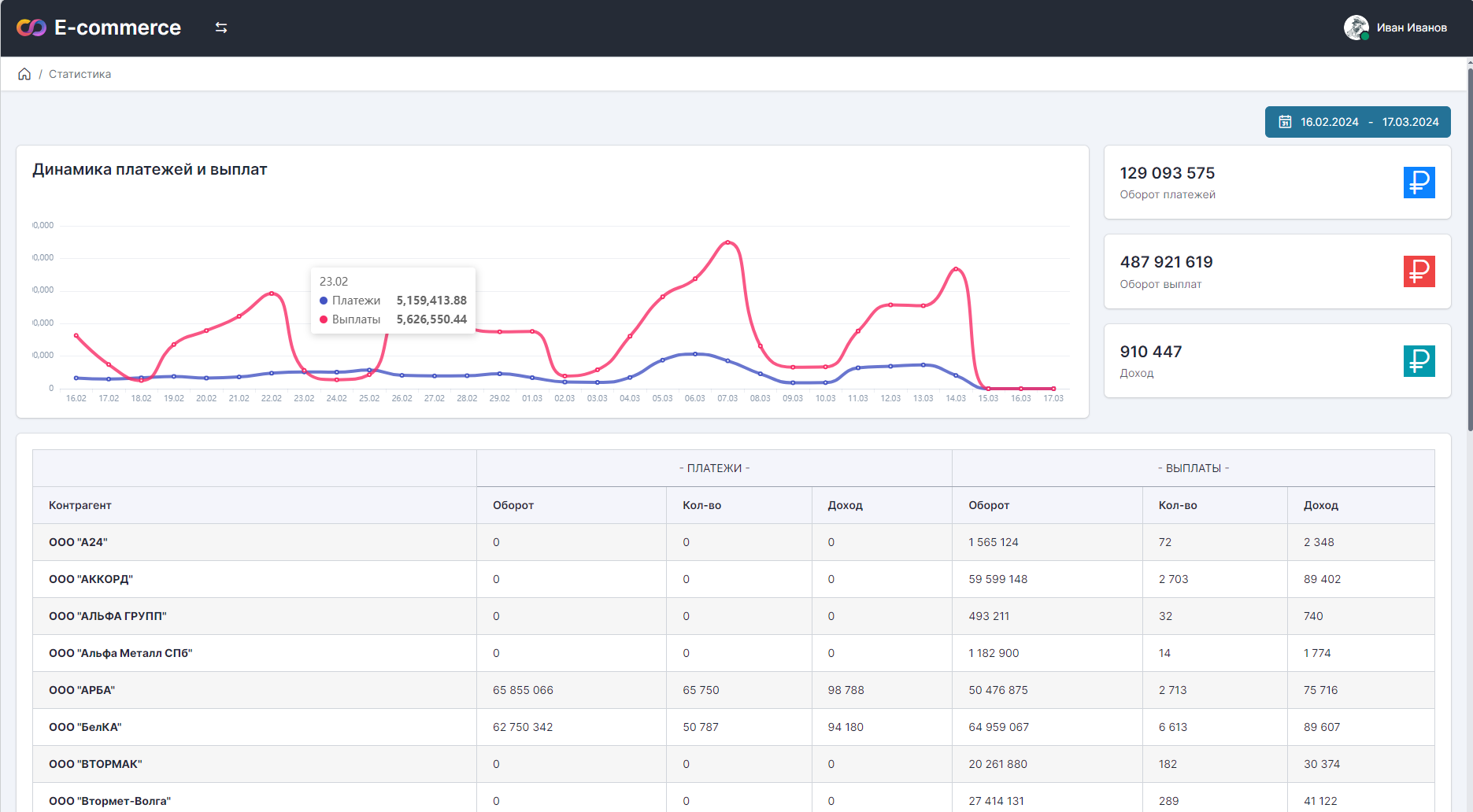This screenshot has width=1473, height=812.
Task: Click the teal ruble income icon
Action: [1419, 361]
